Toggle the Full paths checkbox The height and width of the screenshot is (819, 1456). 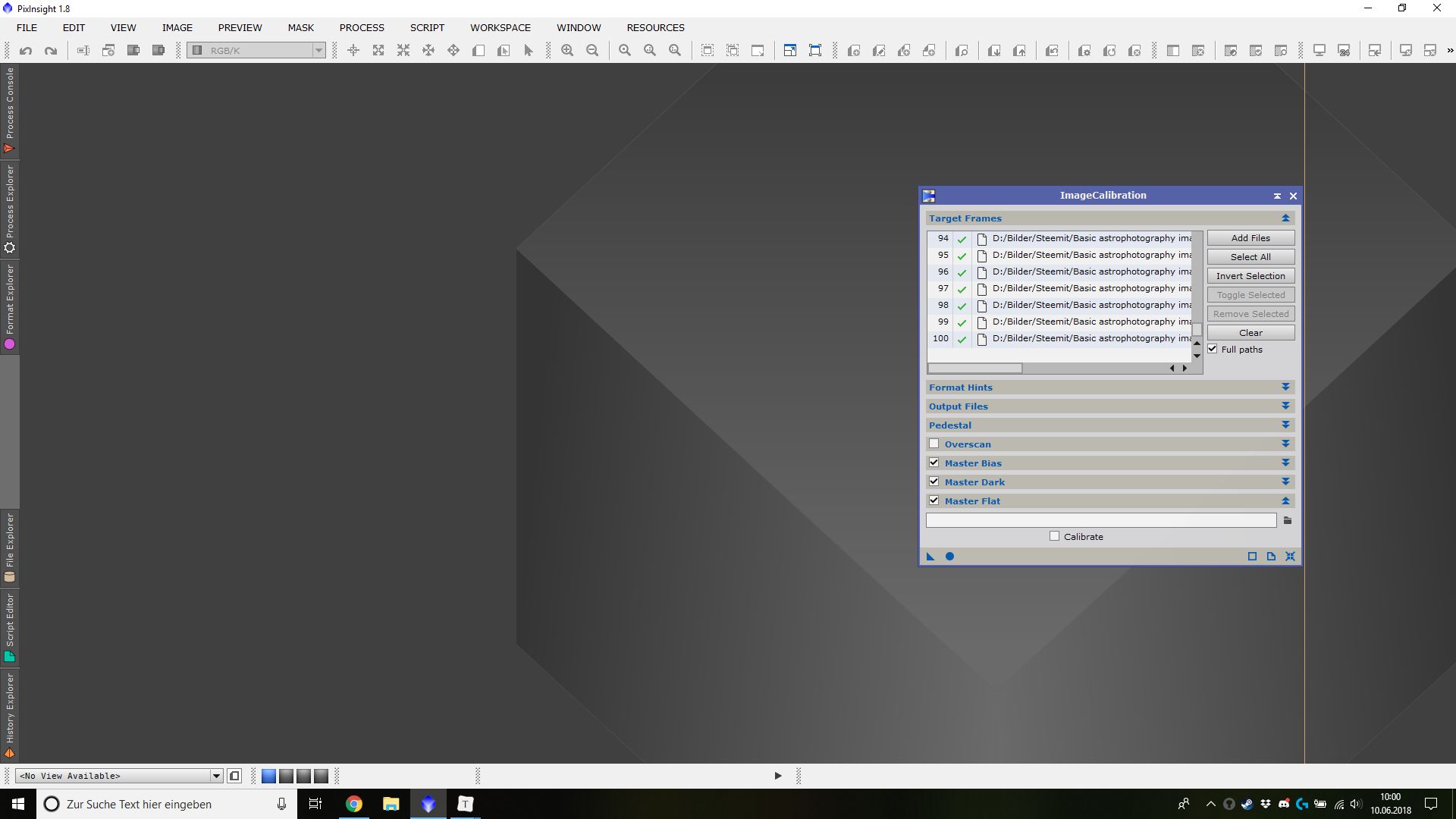(1213, 349)
